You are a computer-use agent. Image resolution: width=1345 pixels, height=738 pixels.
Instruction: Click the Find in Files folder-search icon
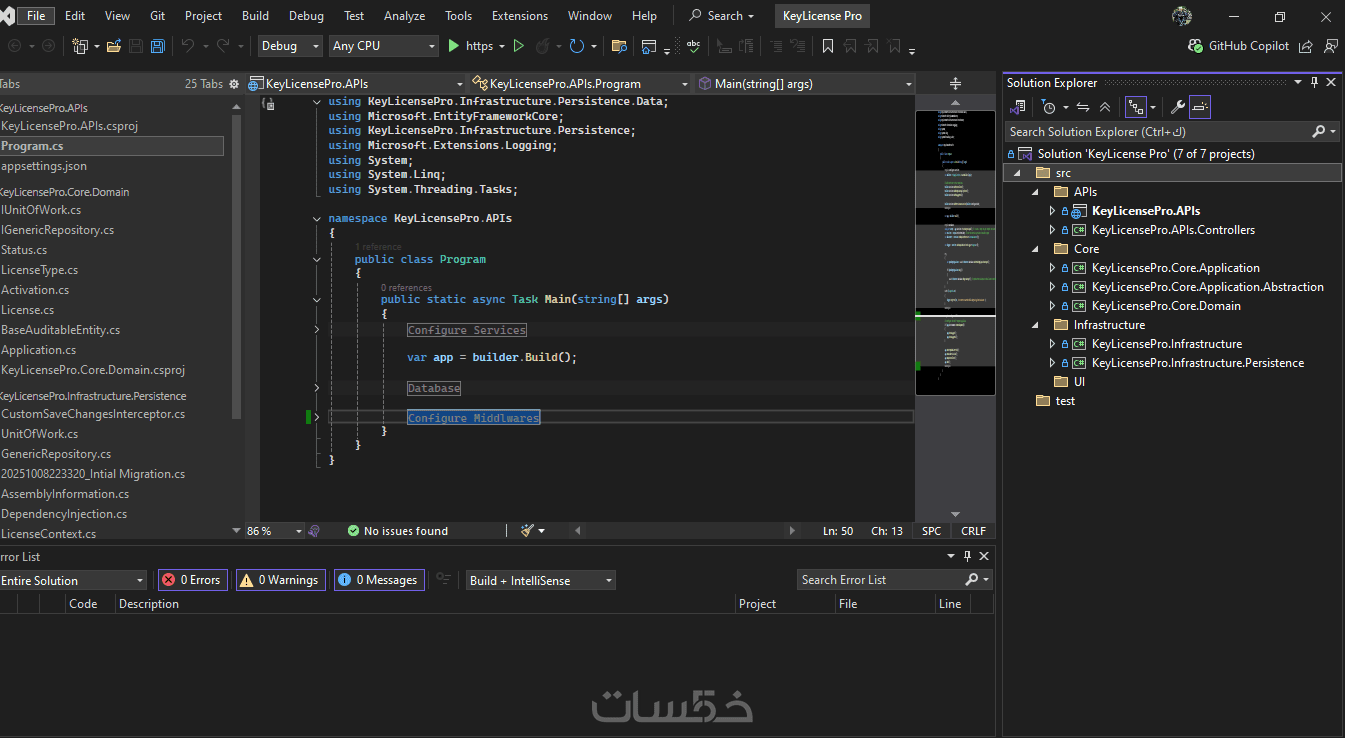619,46
